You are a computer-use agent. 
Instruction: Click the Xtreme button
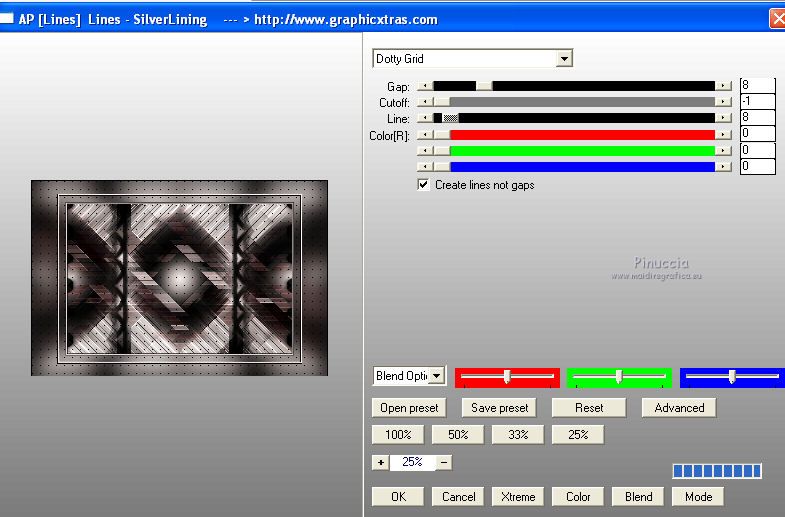[518, 496]
